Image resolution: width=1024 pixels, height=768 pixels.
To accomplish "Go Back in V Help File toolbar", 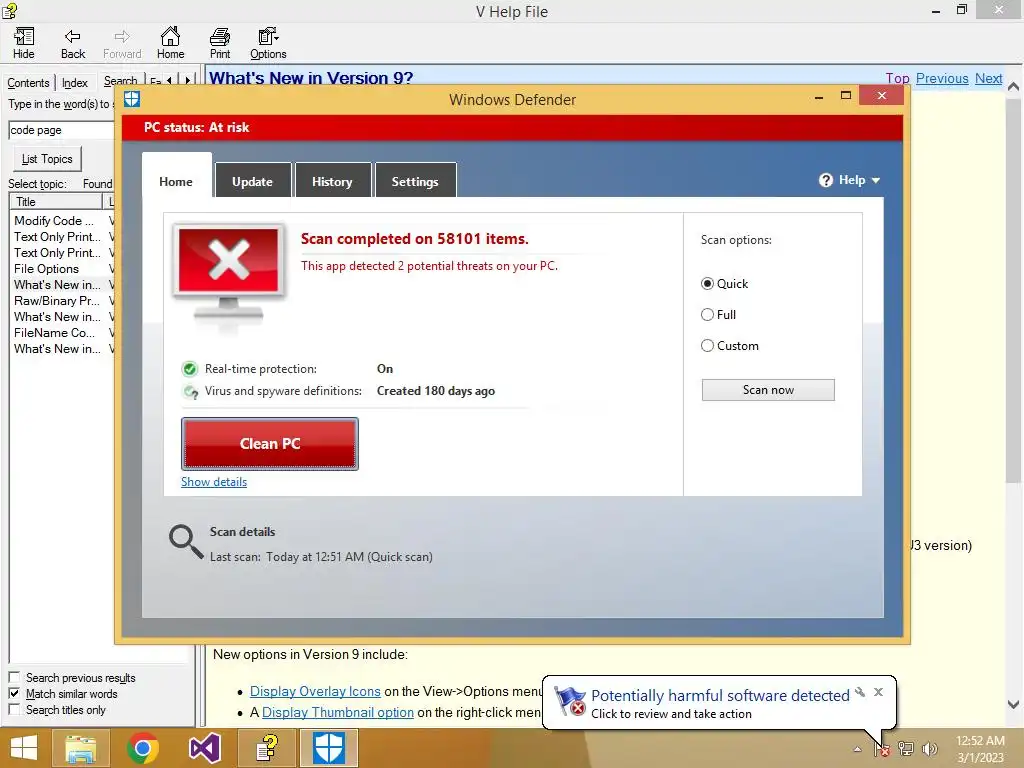I will point(72,44).
